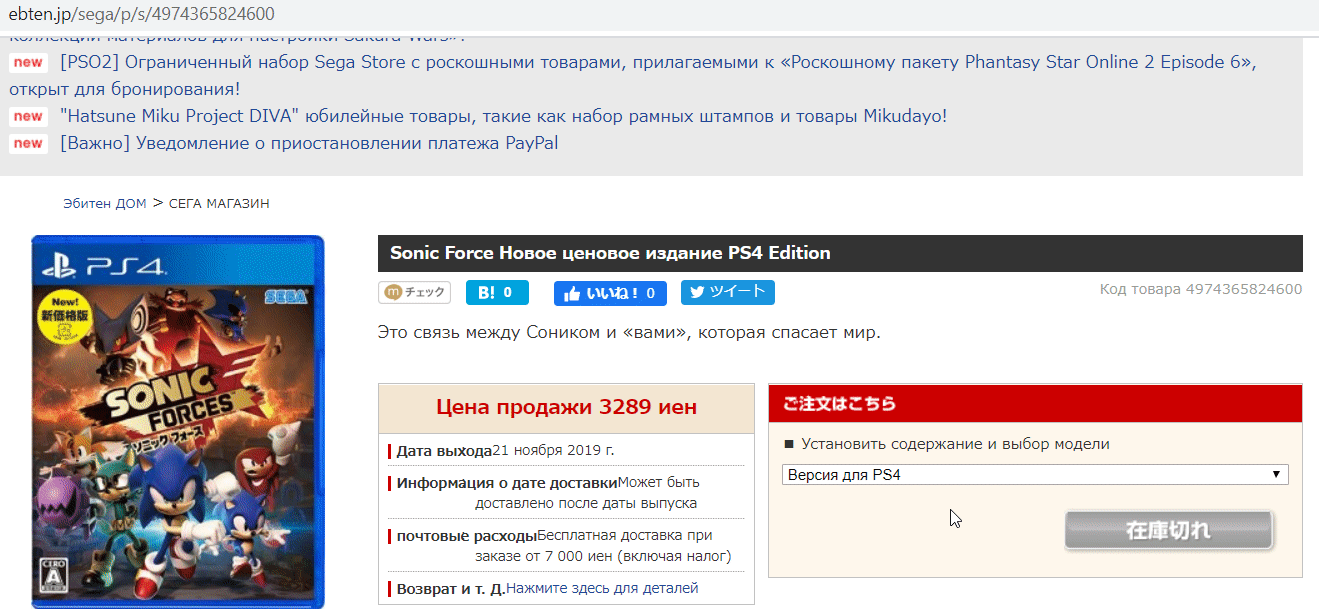Click the Hatena Bookmark B! button

click(x=497, y=293)
